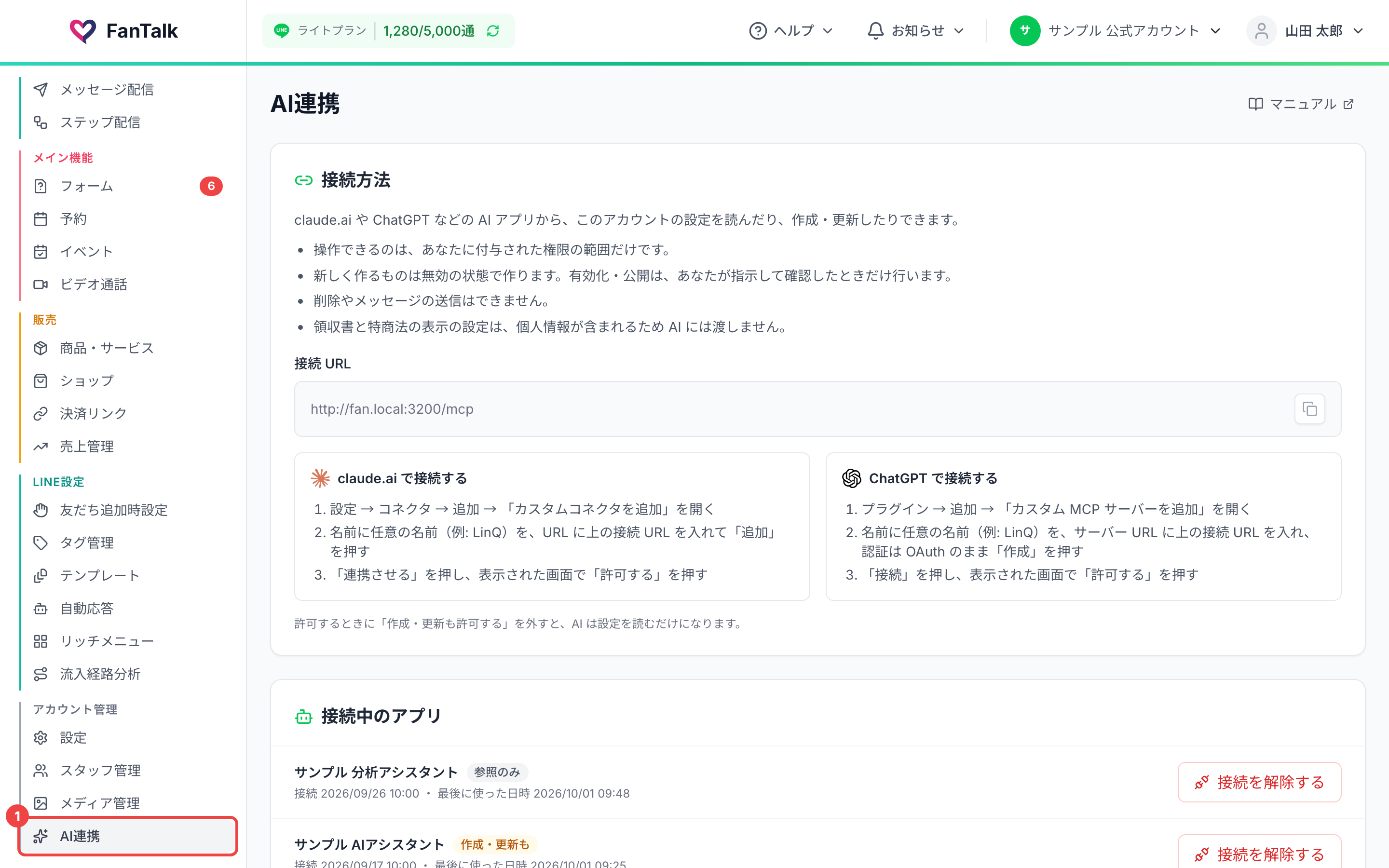Copy the connection URL
The width and height of the screenshot is (1389, 868).
coord(1309,409)
